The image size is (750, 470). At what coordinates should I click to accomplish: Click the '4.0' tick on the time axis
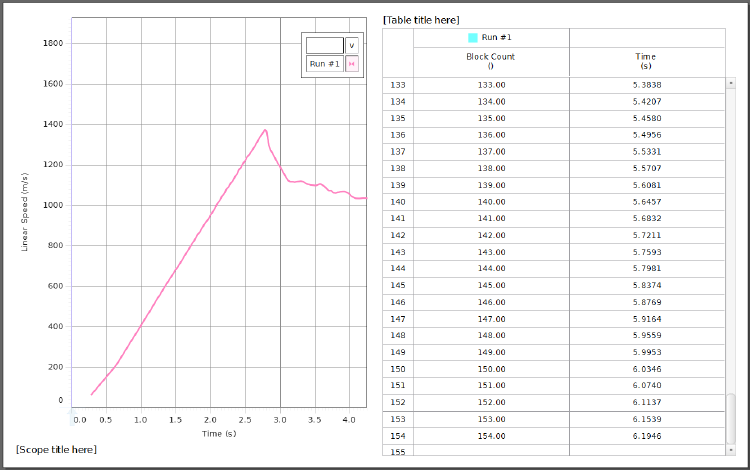(349, 420)
